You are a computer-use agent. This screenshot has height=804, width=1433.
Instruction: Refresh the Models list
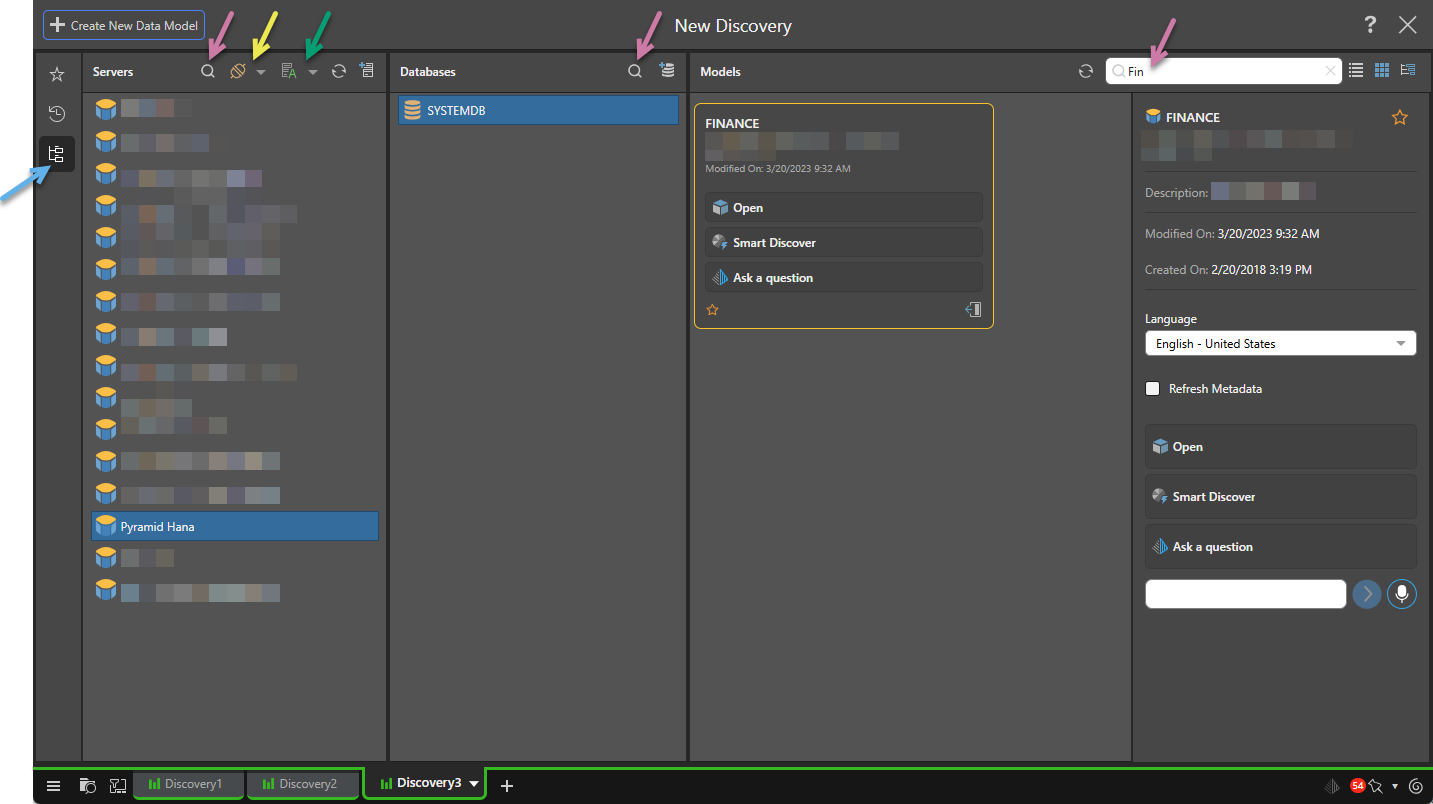(1085, 71)
